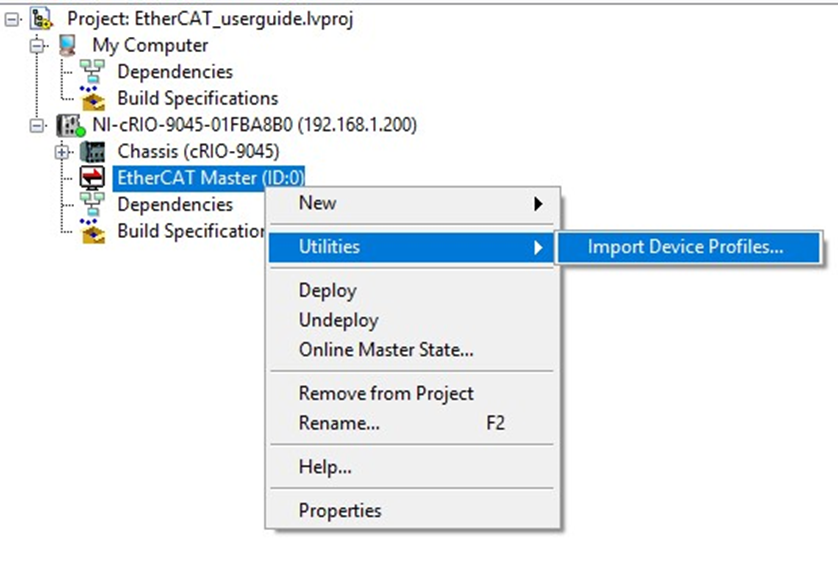Click the Chassis (cRIO-9045) icon
This screenshot has width=838, height=567.
coord(92,152)
